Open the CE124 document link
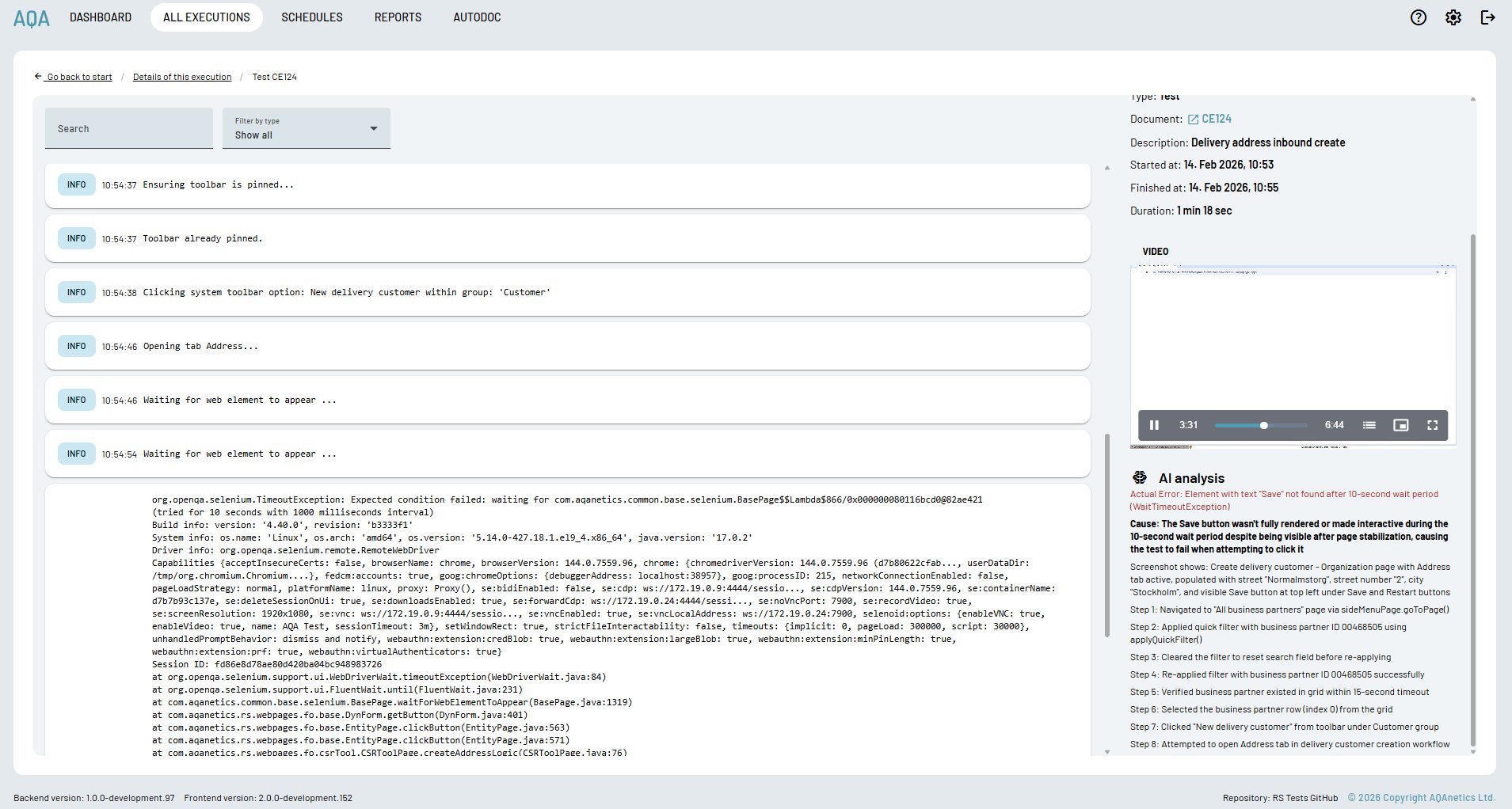The width and height of the screenshot is (1512, 809). pyautogui.click(x=1215, y=119)
